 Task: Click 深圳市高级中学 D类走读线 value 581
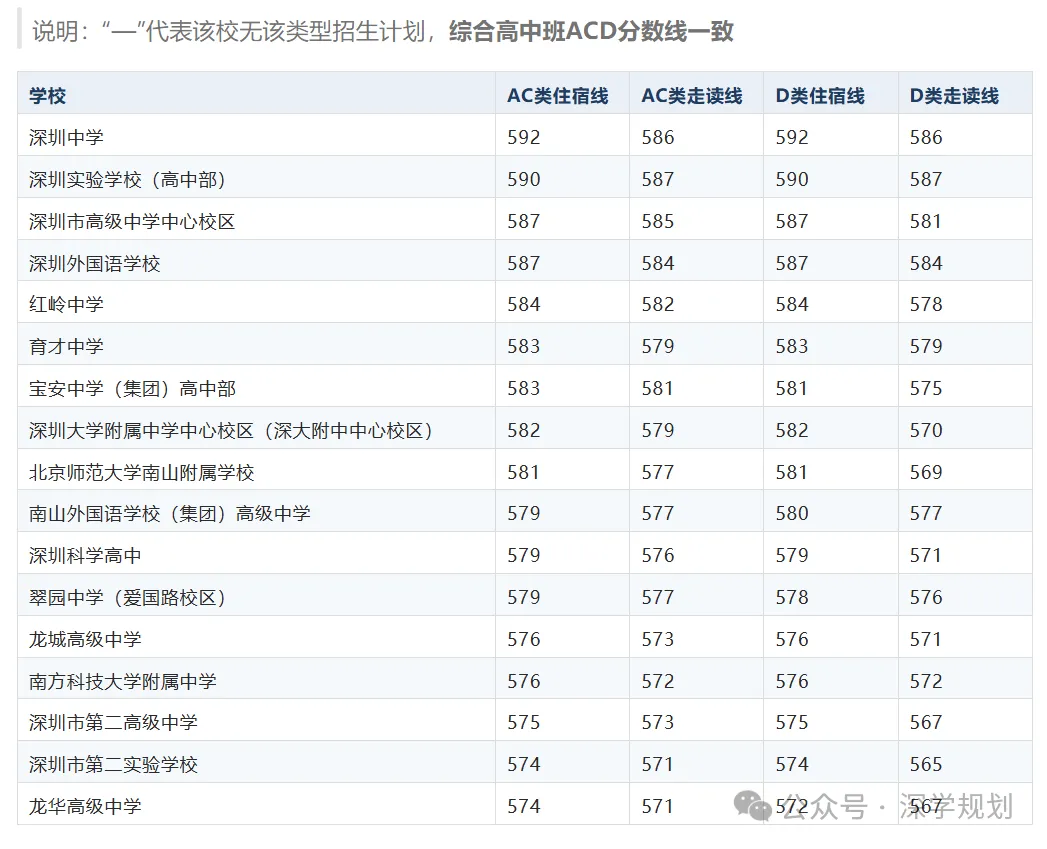point(926,222)
